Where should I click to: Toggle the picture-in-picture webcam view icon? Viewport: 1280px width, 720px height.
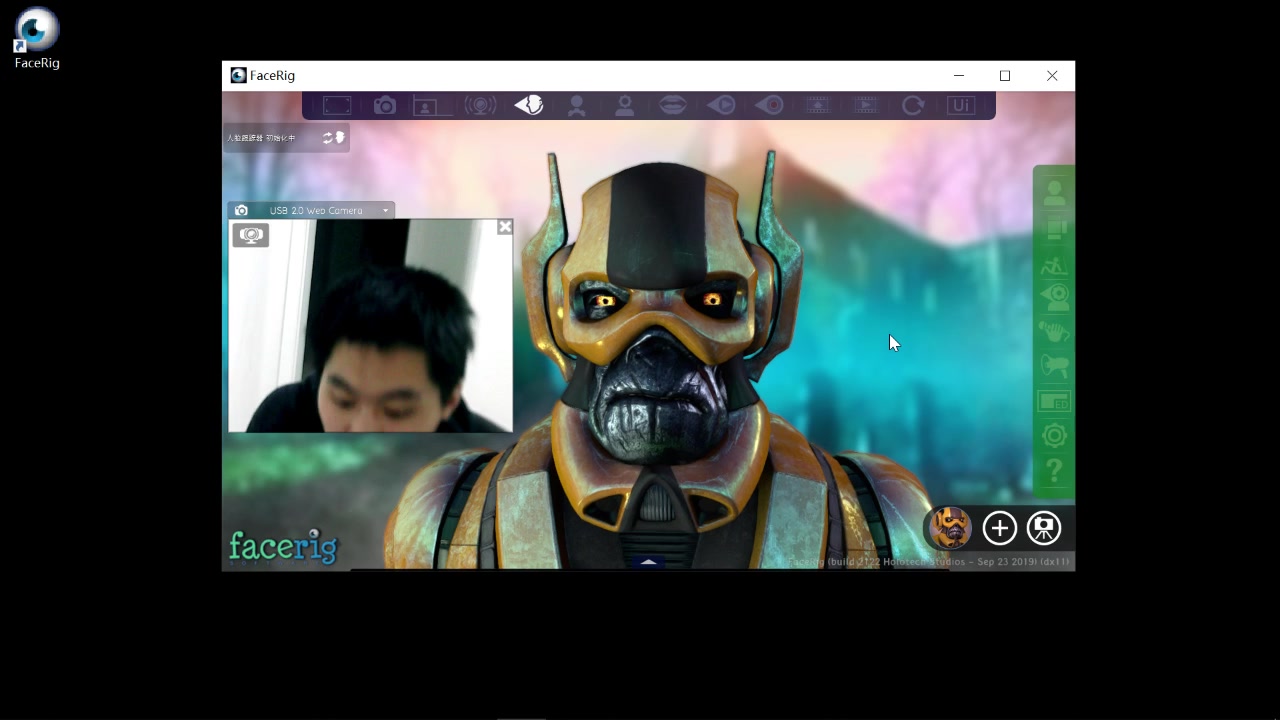432,105
